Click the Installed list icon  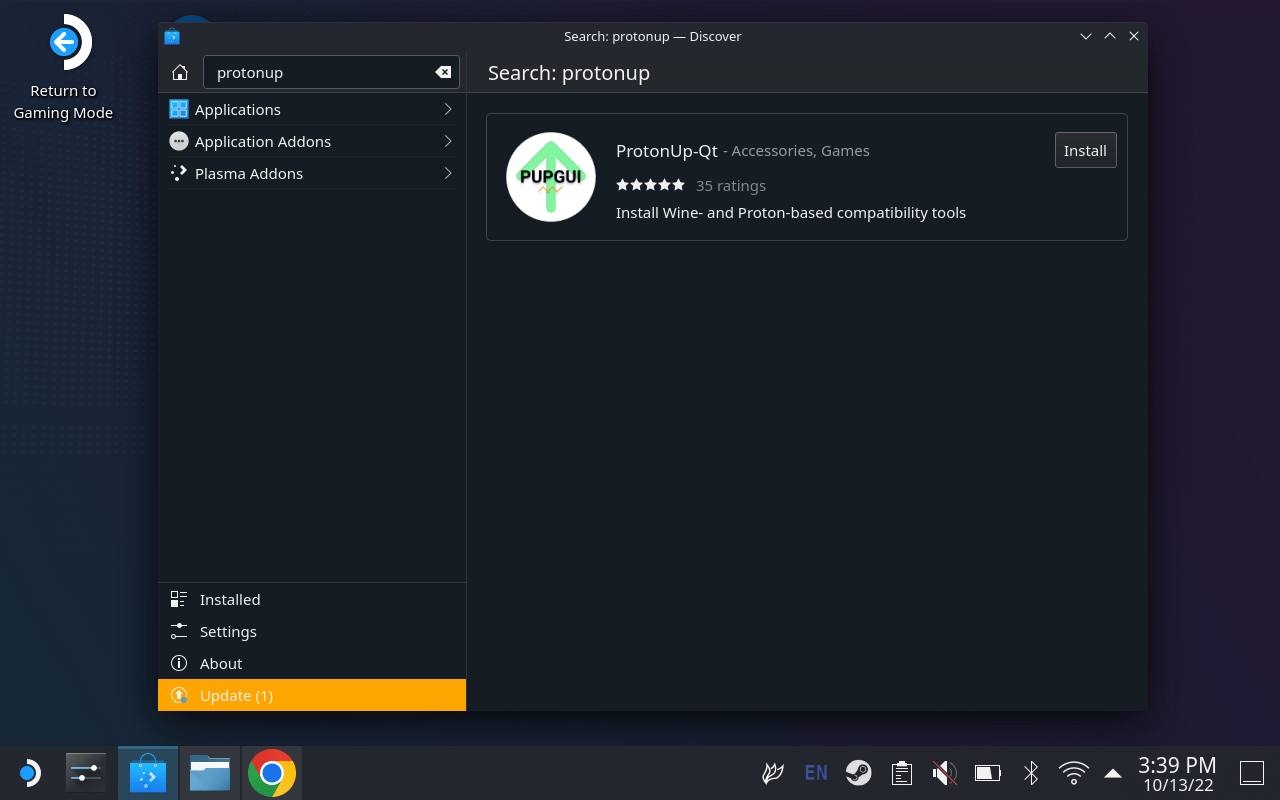point(179,599)
